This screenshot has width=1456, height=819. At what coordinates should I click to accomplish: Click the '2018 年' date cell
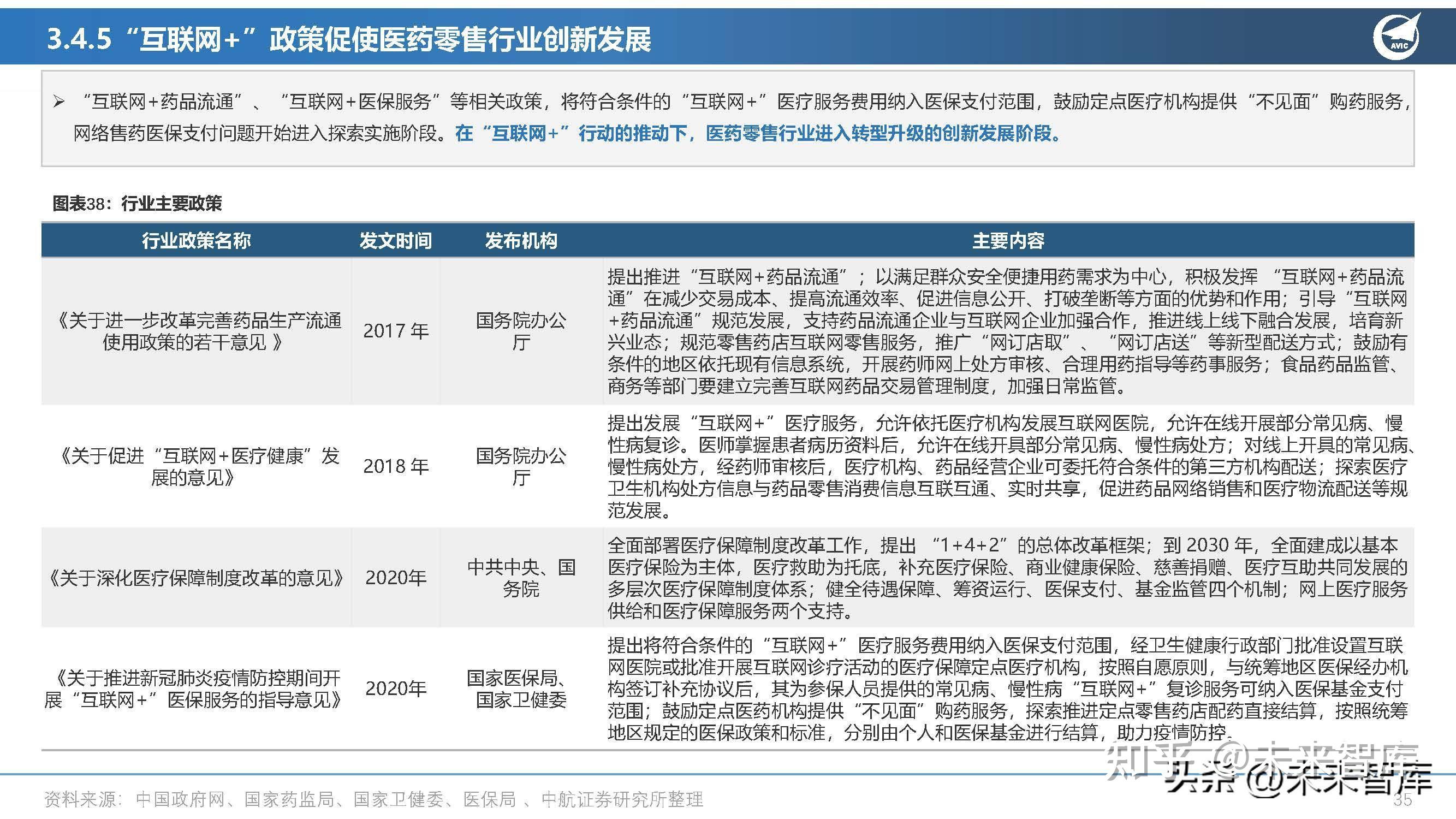pos(396,466)
